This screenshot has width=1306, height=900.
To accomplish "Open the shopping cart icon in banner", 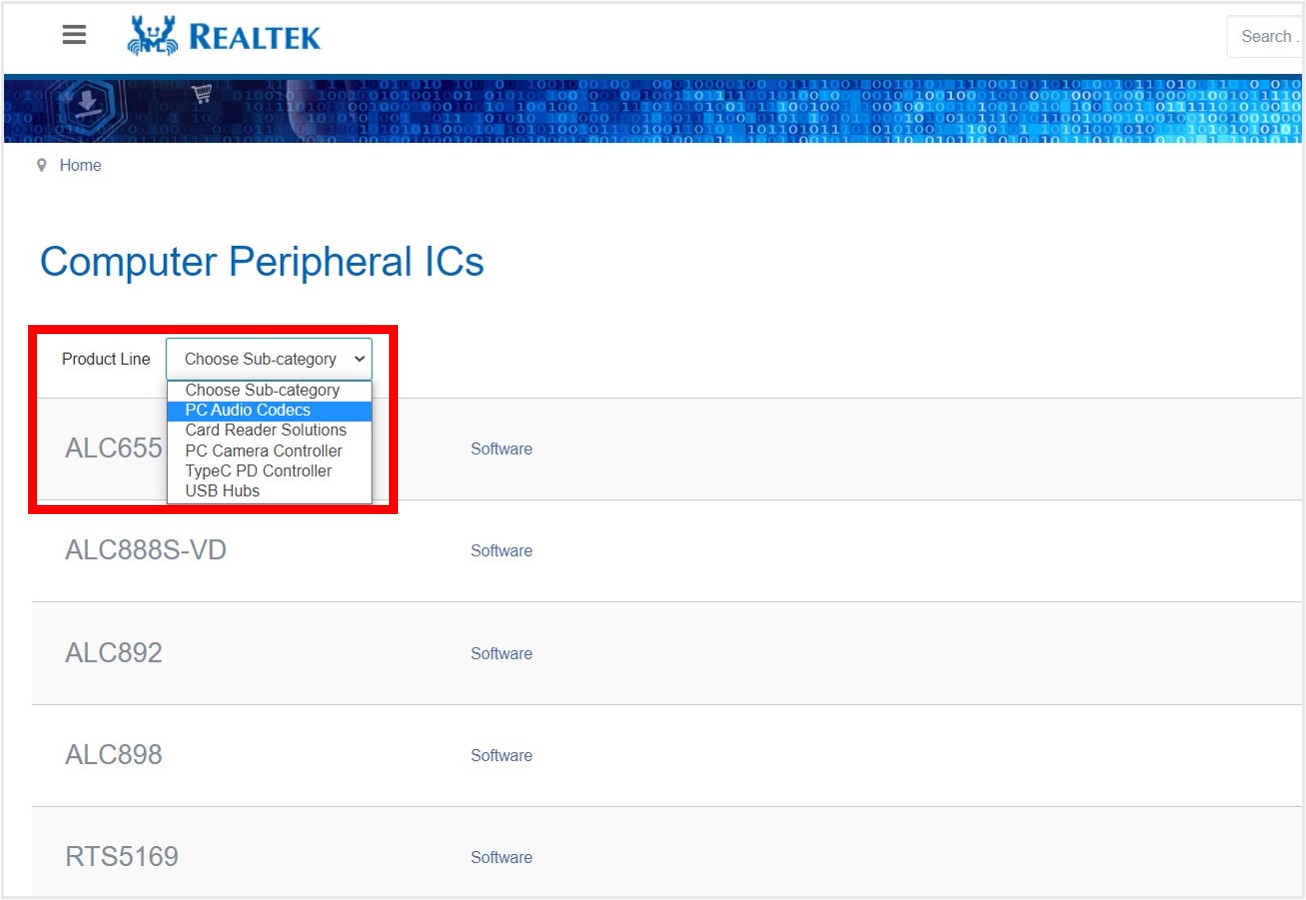I will coord(202,94).
